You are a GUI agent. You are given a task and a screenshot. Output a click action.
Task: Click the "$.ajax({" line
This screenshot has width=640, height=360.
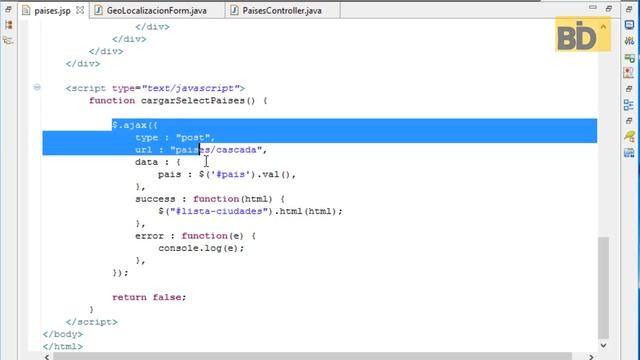click(x=135, y=125)
